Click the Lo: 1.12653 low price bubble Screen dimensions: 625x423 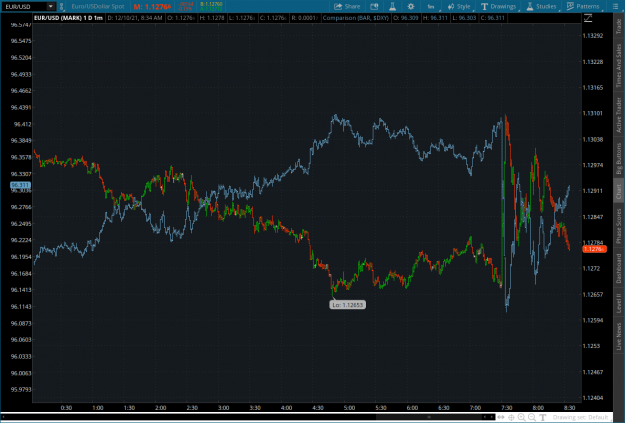coord(348,305)
